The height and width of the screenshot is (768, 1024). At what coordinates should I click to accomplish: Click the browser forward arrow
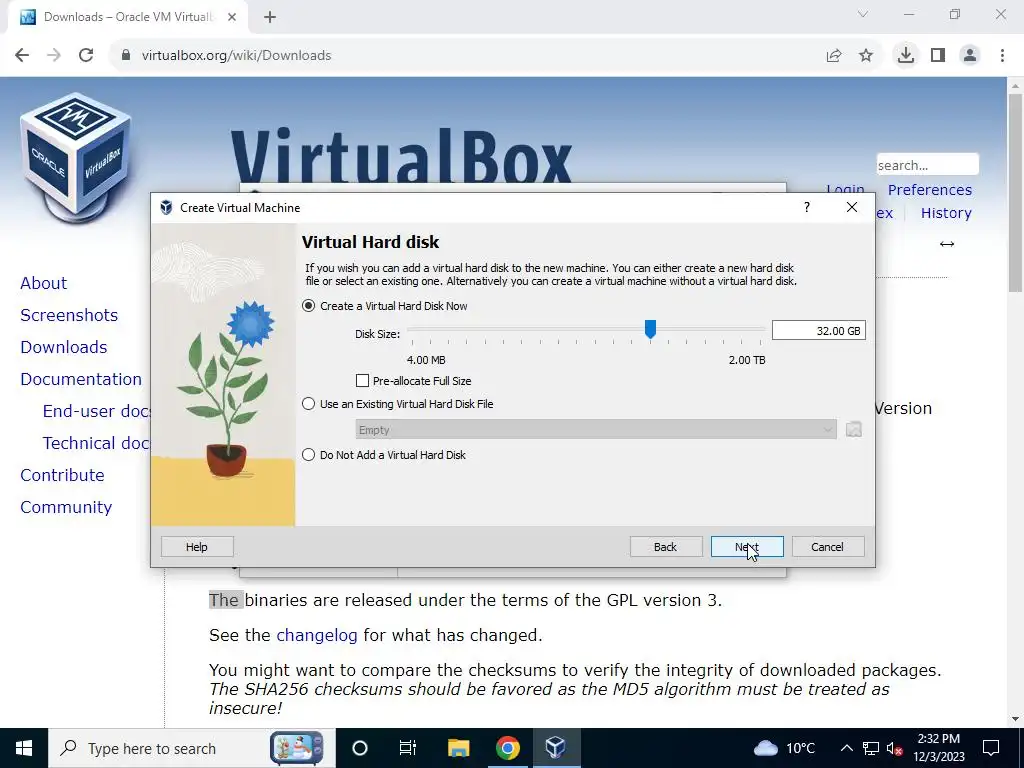[x=54, y=56]
